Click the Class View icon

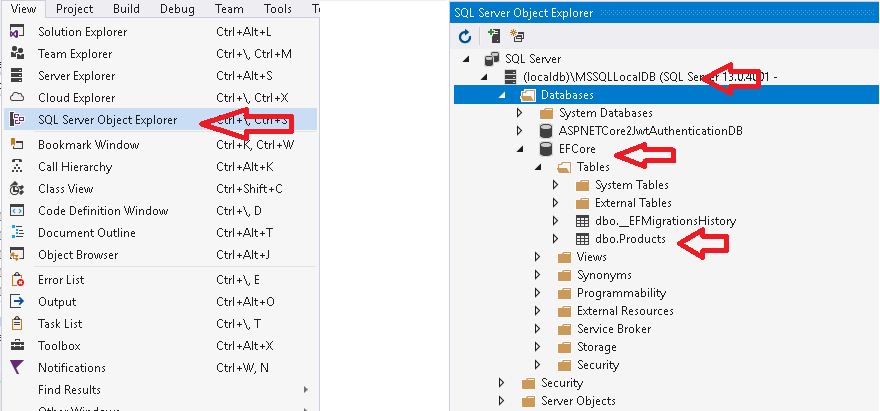point(17,189)
